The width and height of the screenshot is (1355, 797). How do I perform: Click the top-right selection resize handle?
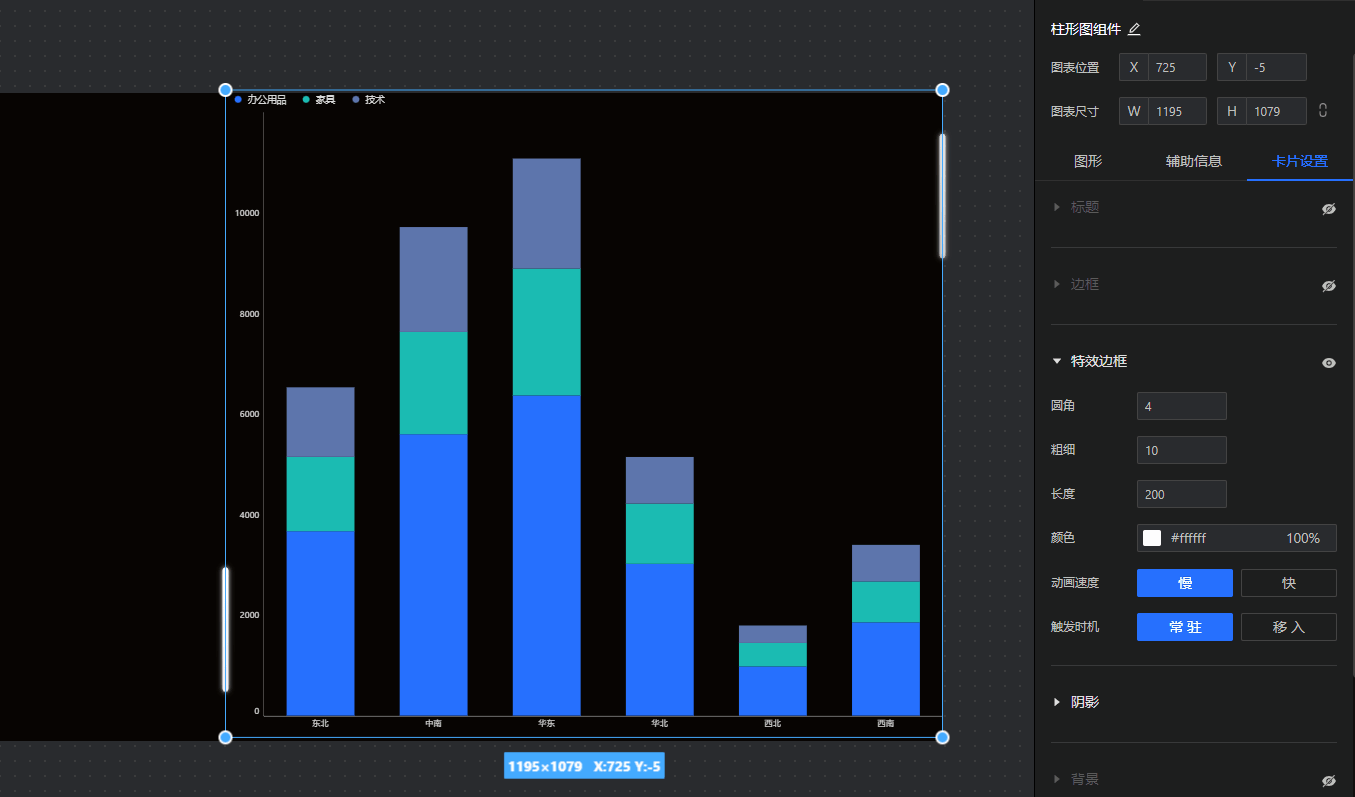(x=942, y=90)
